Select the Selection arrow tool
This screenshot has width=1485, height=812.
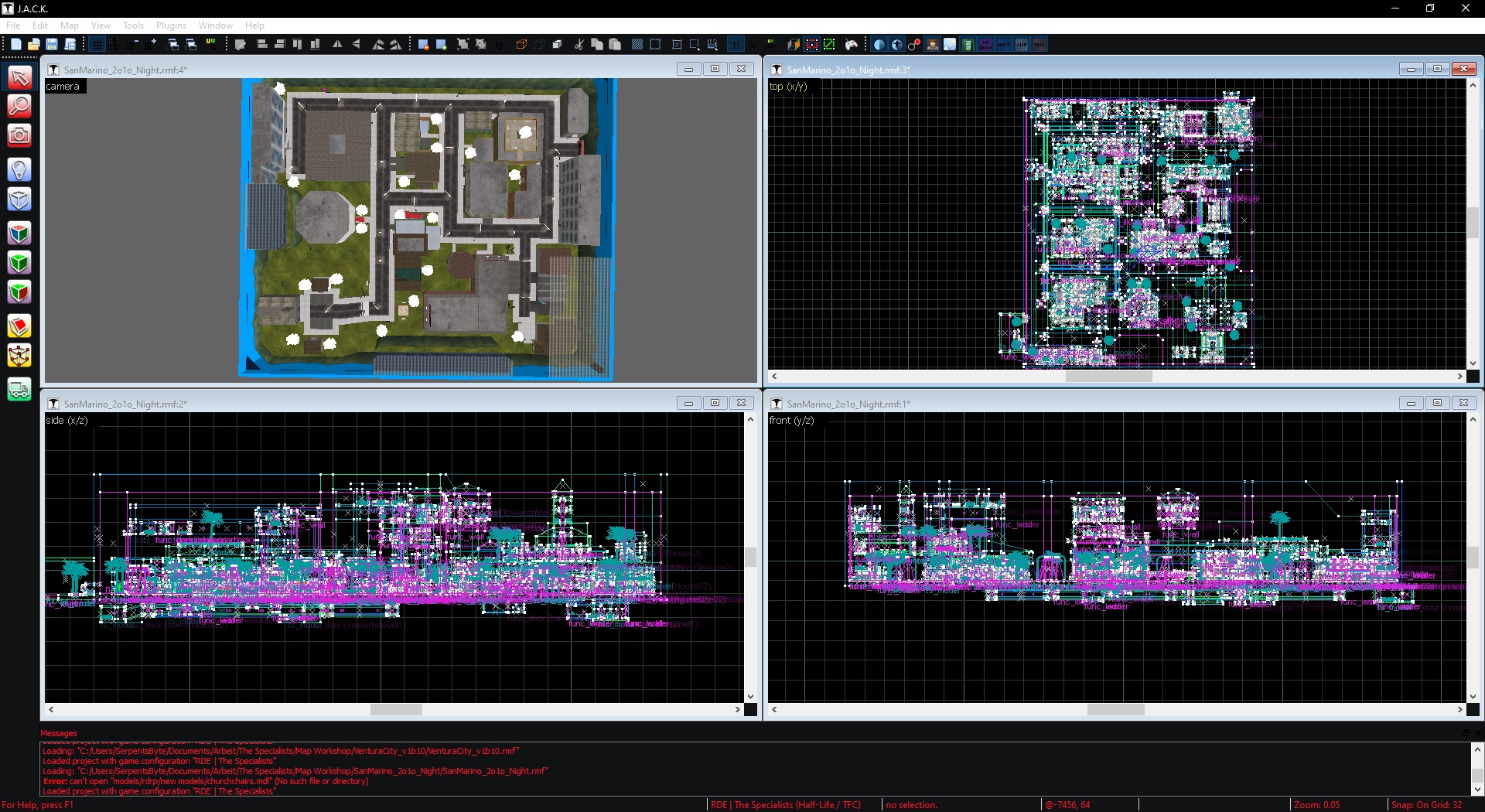pos(19,77)
